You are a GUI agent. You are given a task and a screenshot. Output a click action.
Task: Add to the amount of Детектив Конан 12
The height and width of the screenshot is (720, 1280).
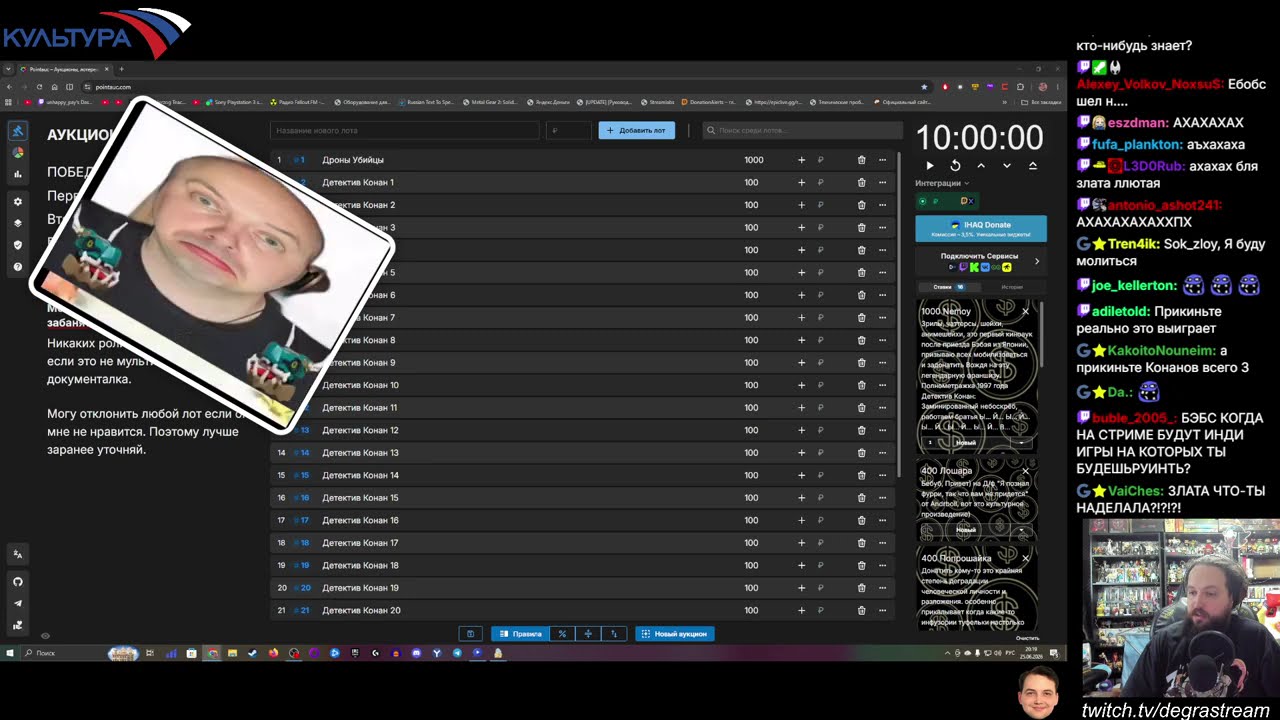click(x=801, y=430)
